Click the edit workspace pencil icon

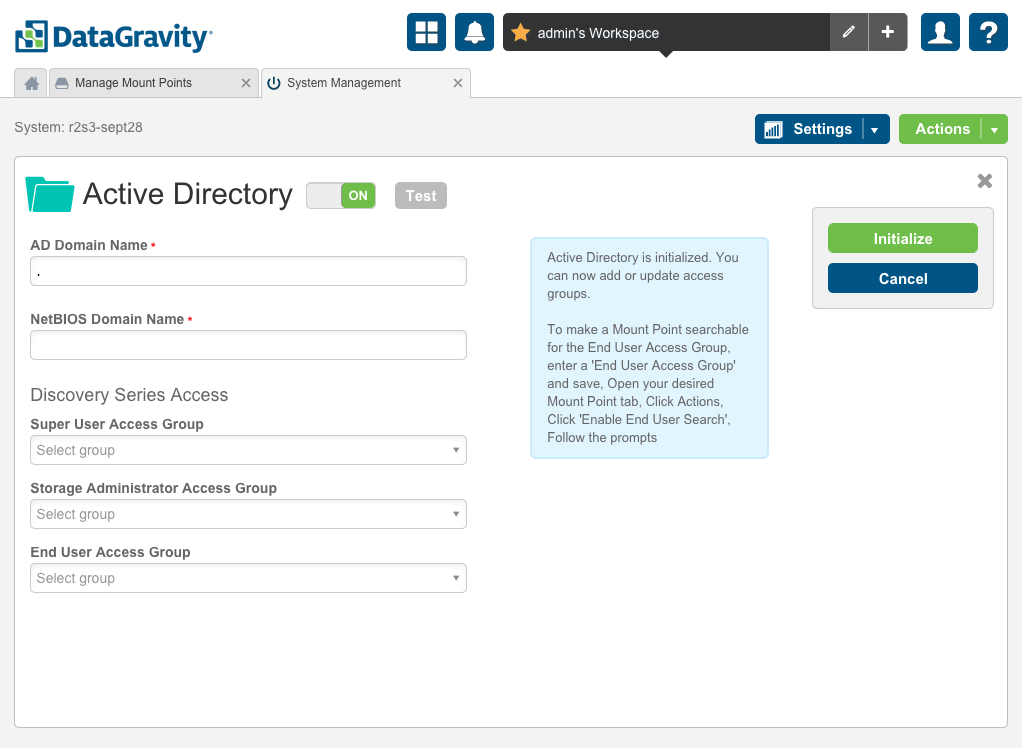[x=847, y=32]
